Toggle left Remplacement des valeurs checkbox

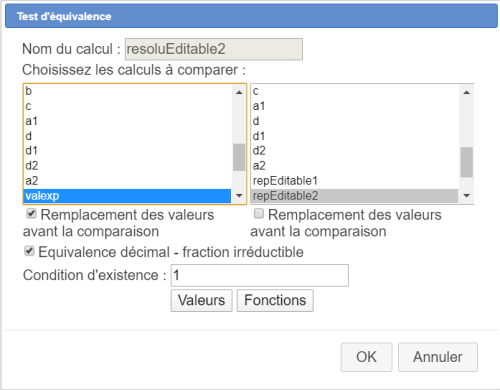[31, 214]
